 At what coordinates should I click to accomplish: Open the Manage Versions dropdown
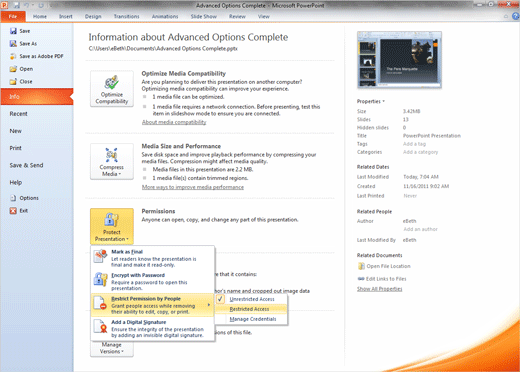tap(112, 348)
